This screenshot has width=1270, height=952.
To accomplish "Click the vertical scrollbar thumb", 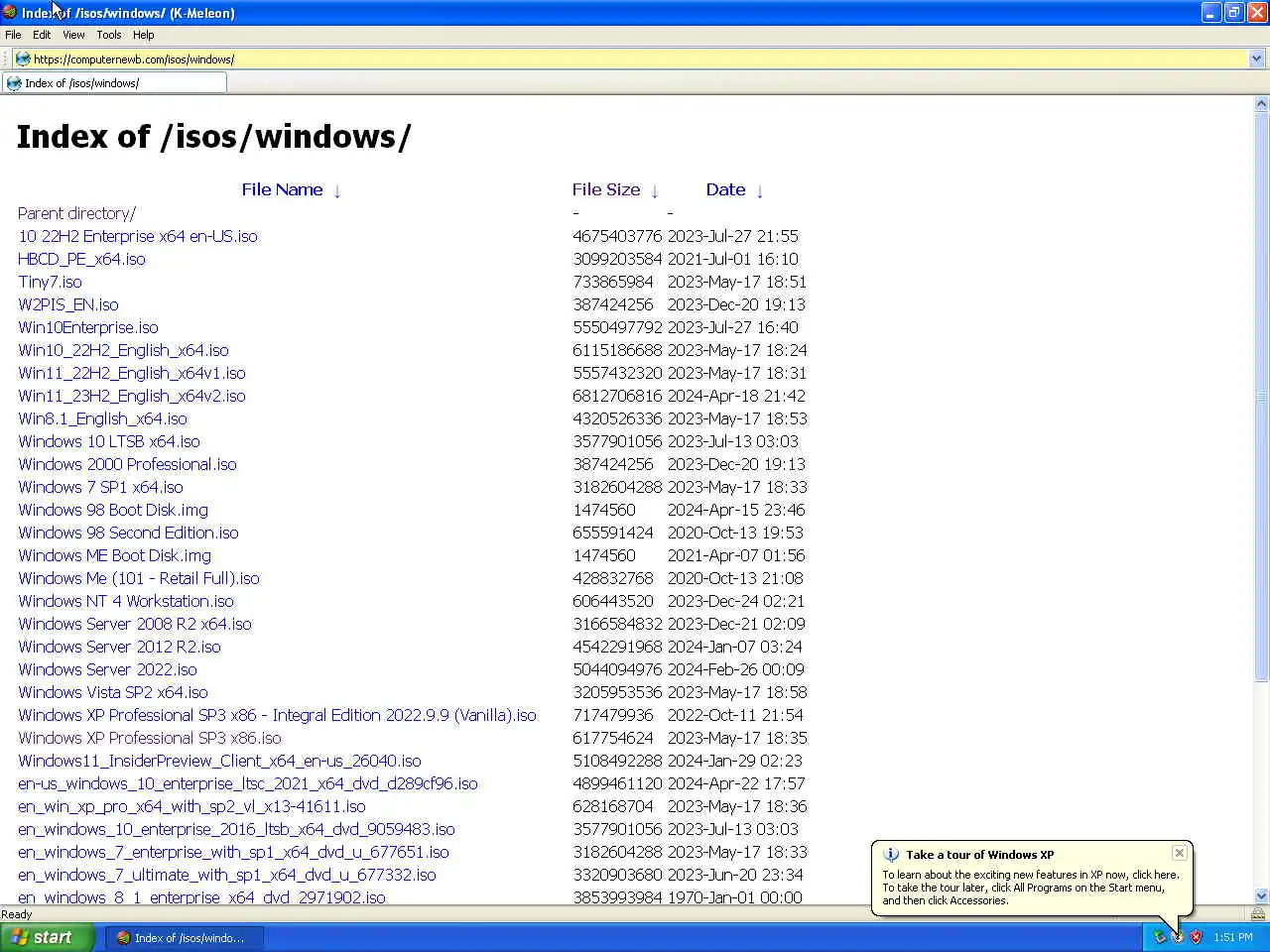I will pos(1261,397).
